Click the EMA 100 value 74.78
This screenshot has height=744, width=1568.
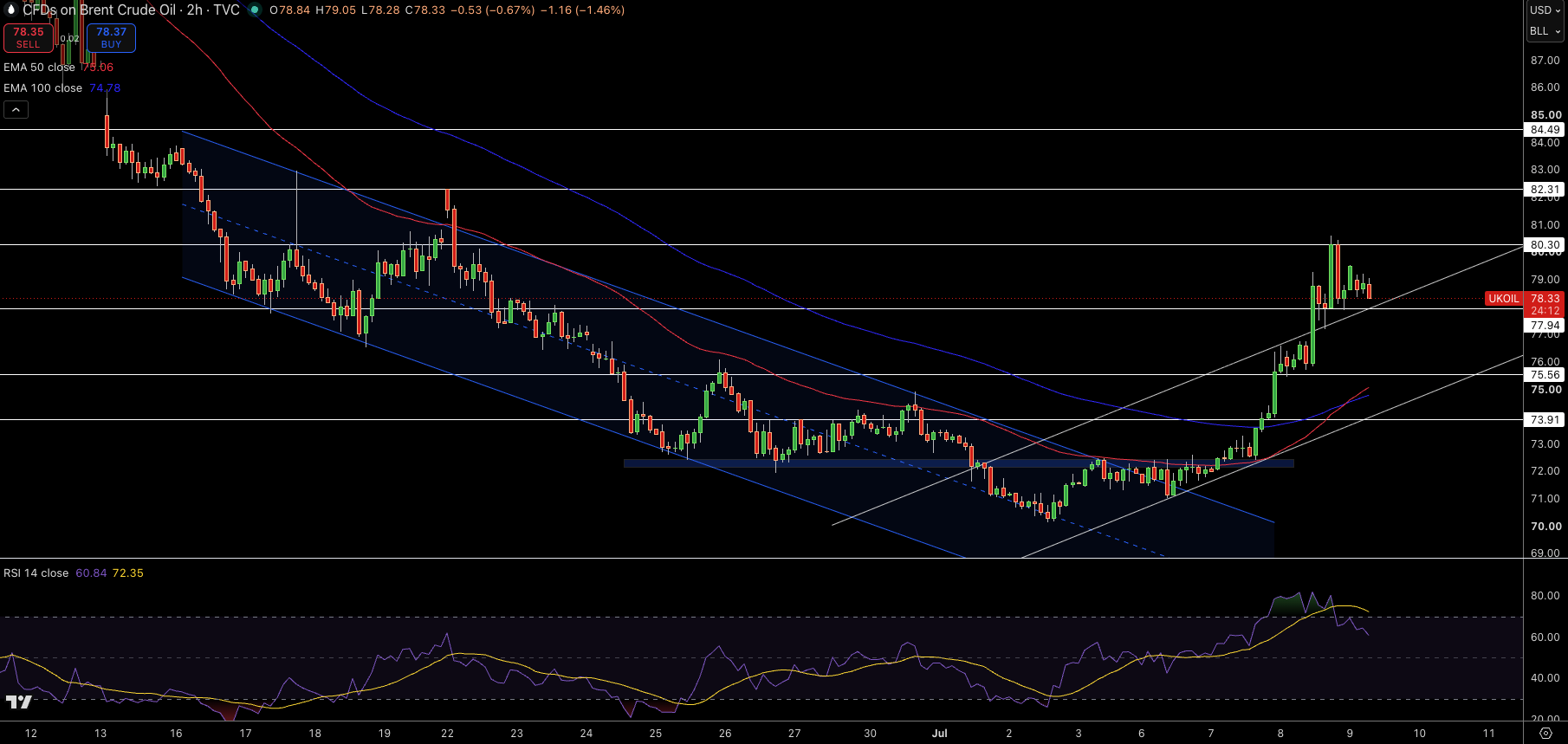click(x=105, y=88)
